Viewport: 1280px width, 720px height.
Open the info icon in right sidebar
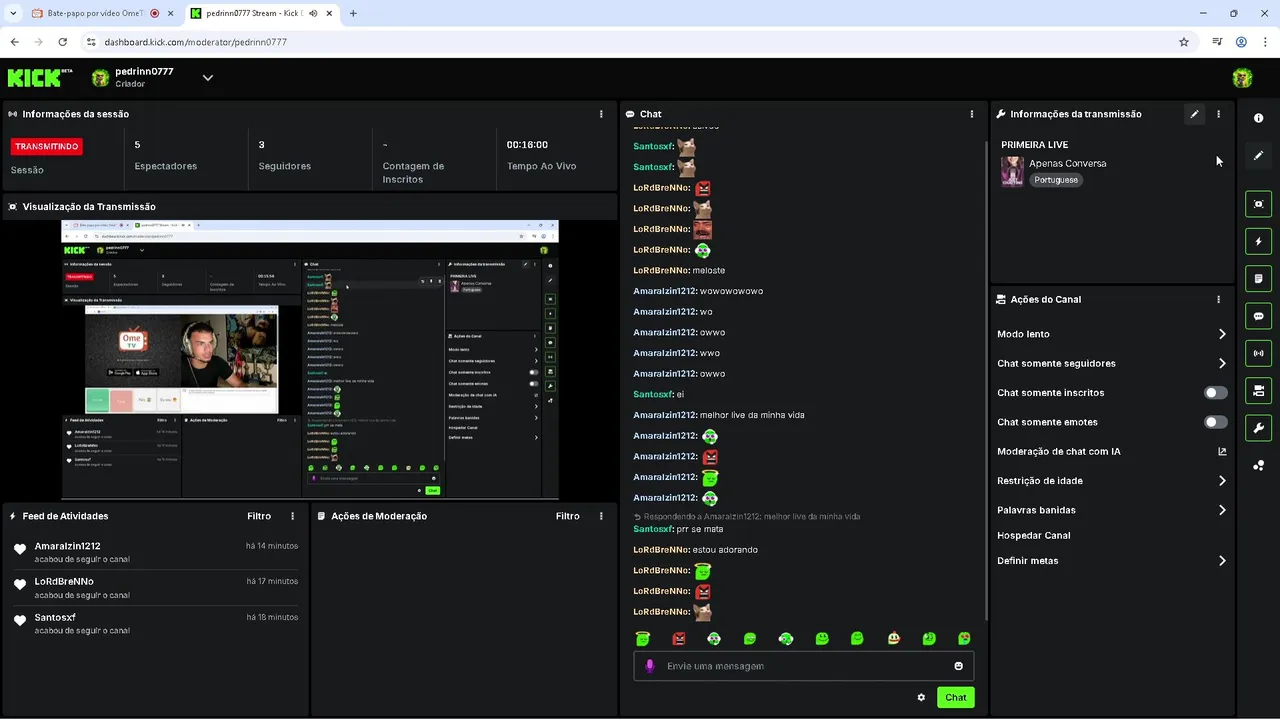[x=1258, y=118]
